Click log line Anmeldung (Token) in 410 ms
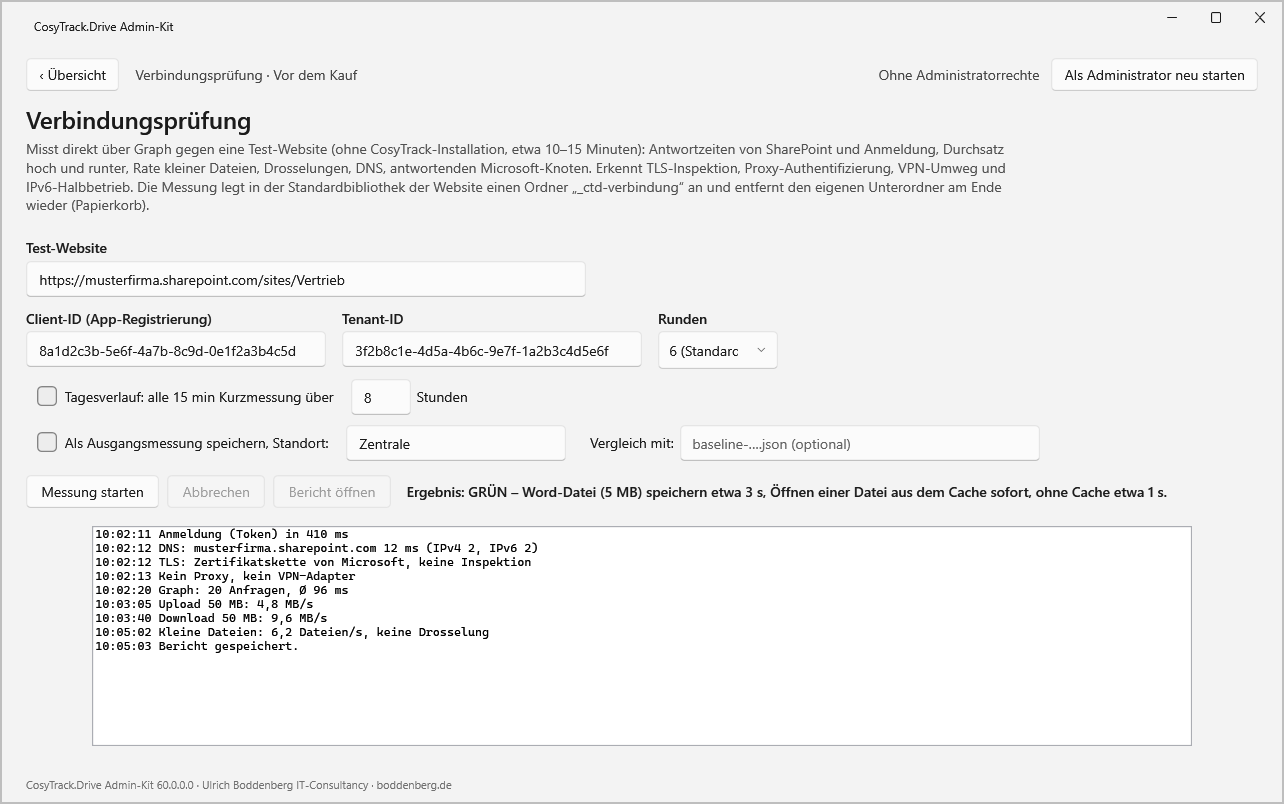Viewport: 1284px width, 804px height. tap(222, 534)
